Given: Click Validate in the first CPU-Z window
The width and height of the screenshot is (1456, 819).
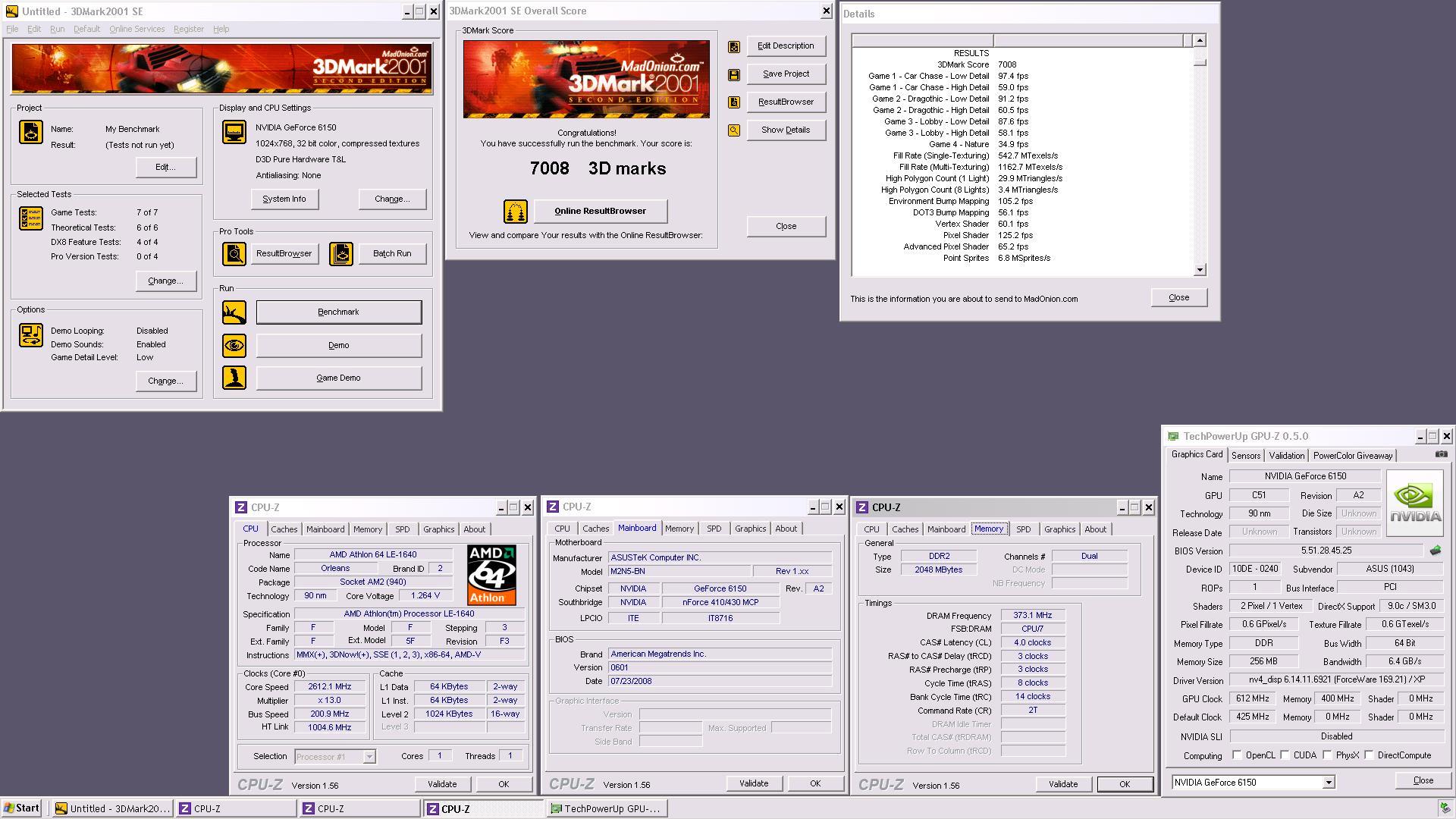Looking at the screenshot, I should (x=442, y=784).
